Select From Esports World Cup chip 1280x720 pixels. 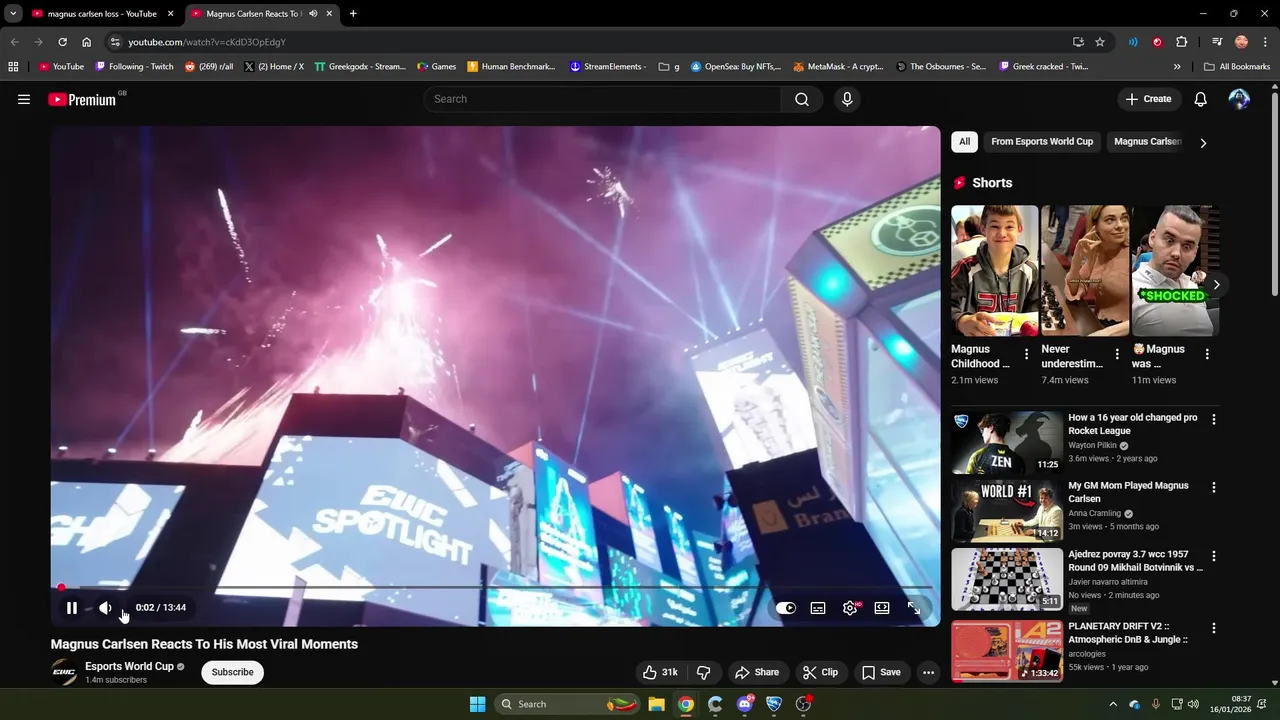tap(1042, 142)
